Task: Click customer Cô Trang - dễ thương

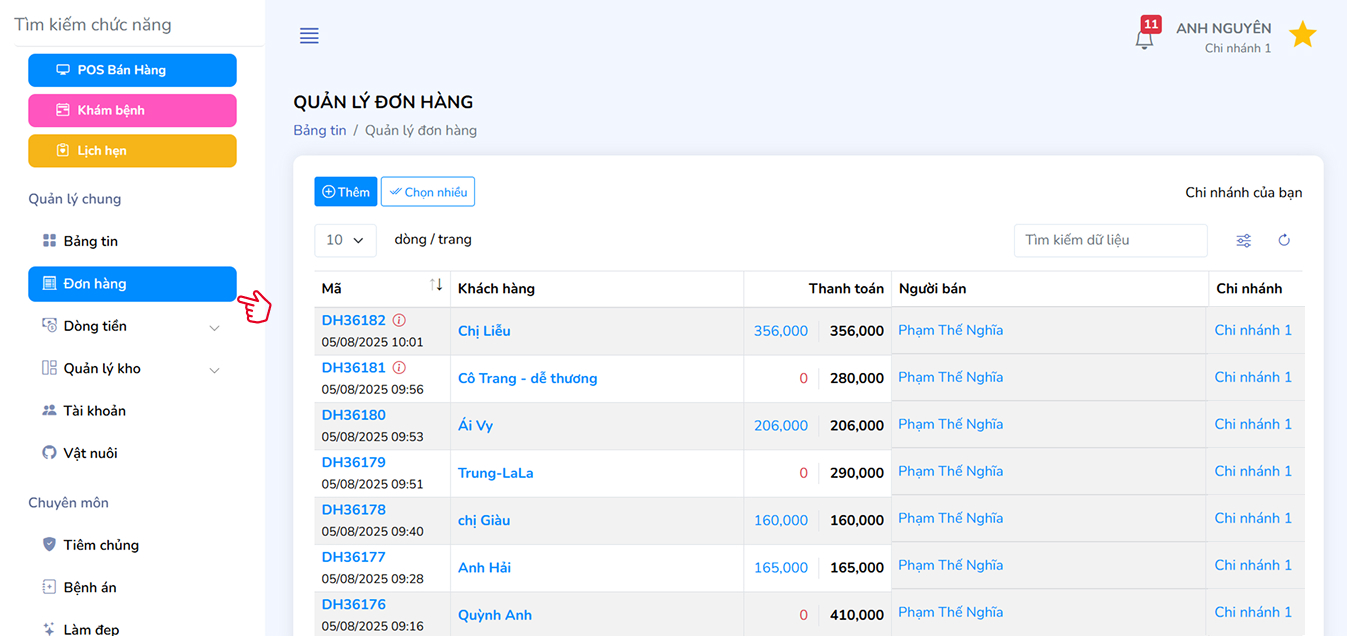Action: [x=527, y=378]
